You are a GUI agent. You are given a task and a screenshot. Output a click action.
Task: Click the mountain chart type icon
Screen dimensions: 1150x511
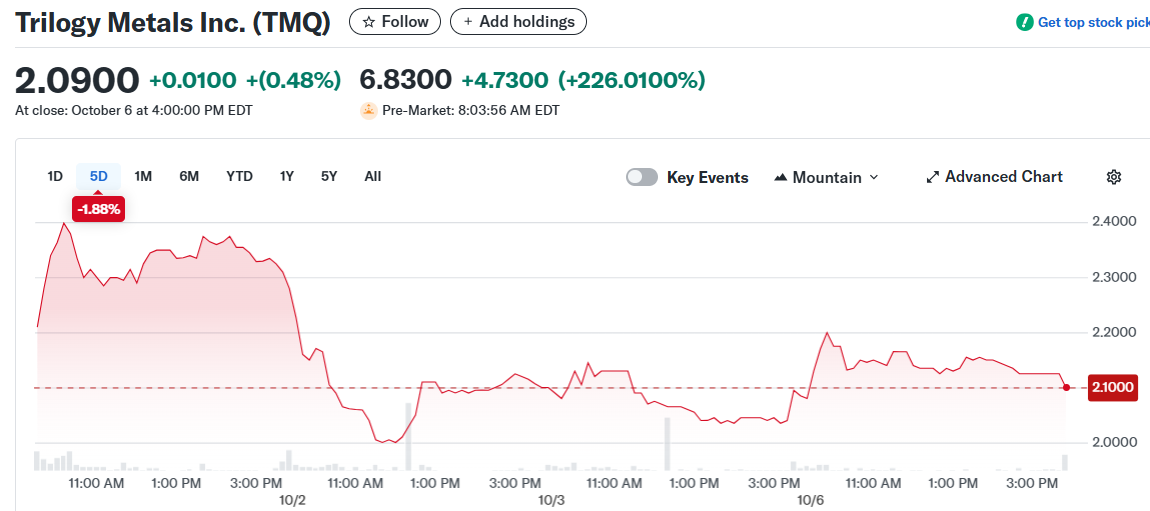click(781, 177)
